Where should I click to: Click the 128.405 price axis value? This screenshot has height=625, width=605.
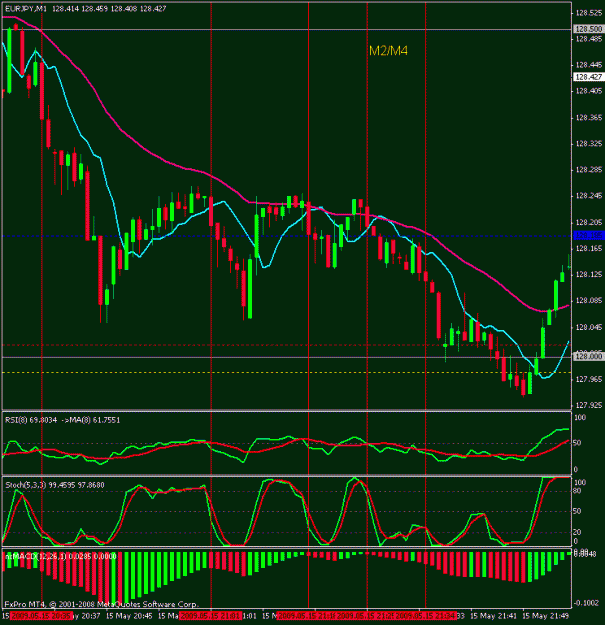click(589, 91)
